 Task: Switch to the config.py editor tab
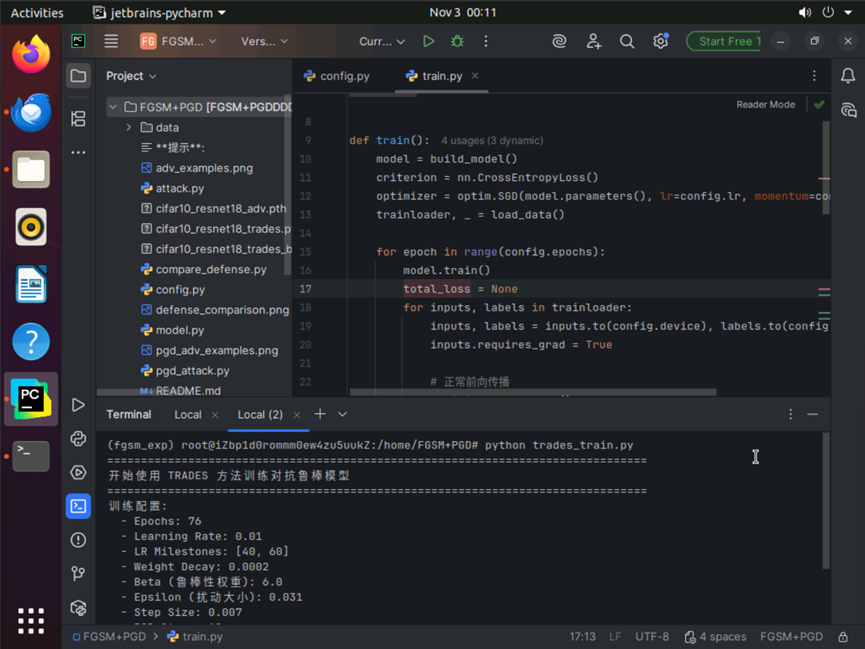click(x=337, y=76)
